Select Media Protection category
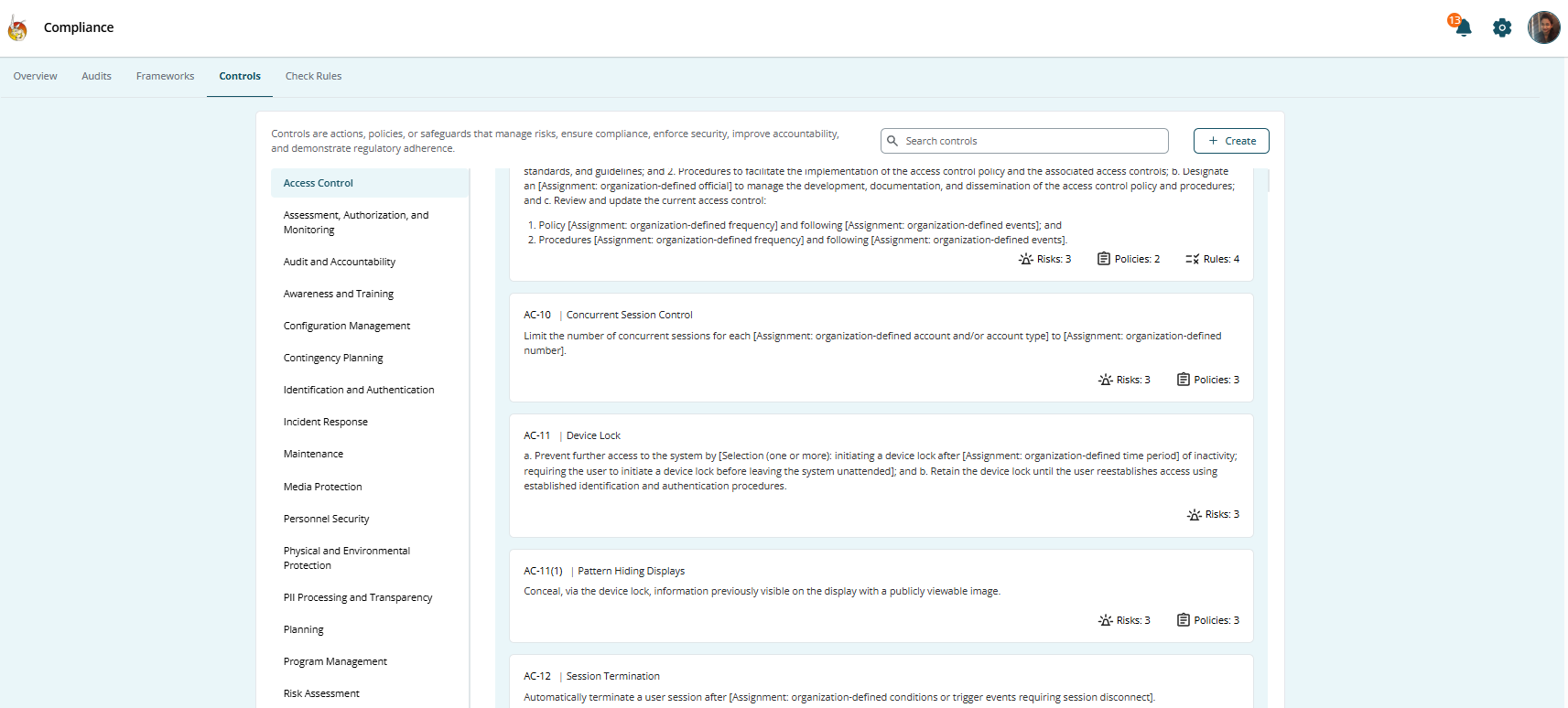1568x708 pixels. 323,487
